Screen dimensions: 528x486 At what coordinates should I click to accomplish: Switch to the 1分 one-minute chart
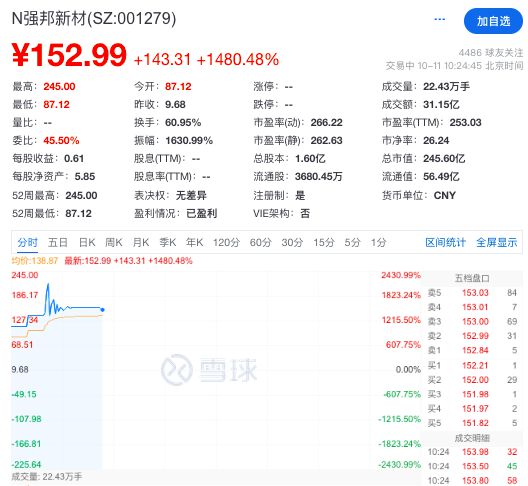click(x=378, y=242)
